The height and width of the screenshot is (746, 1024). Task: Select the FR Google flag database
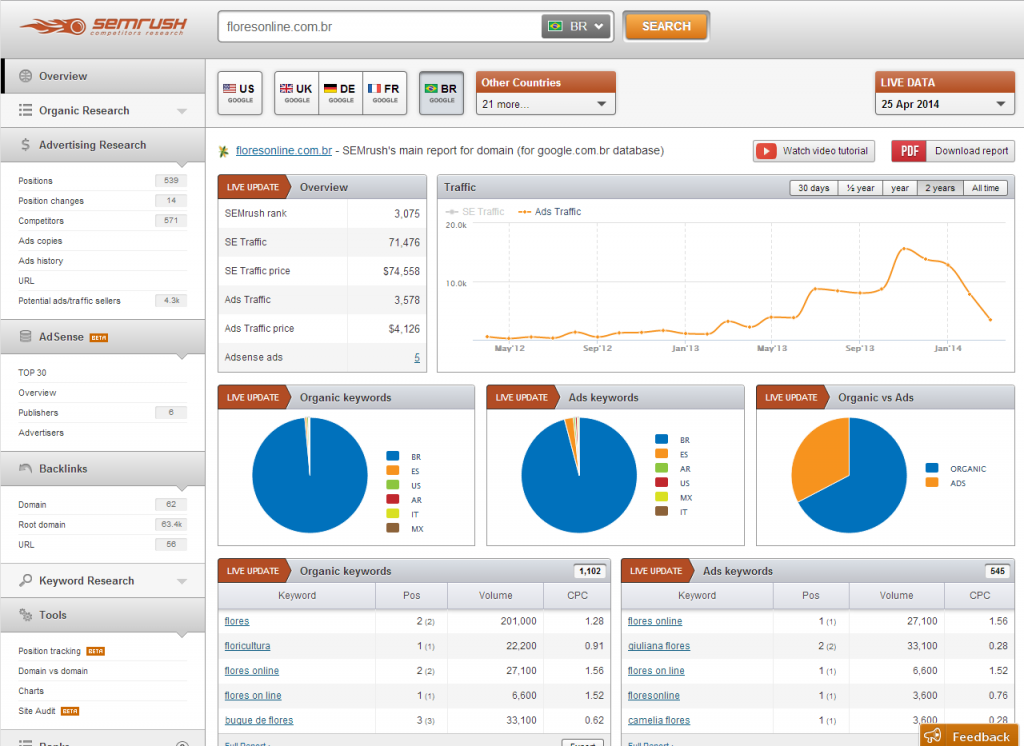385,93
